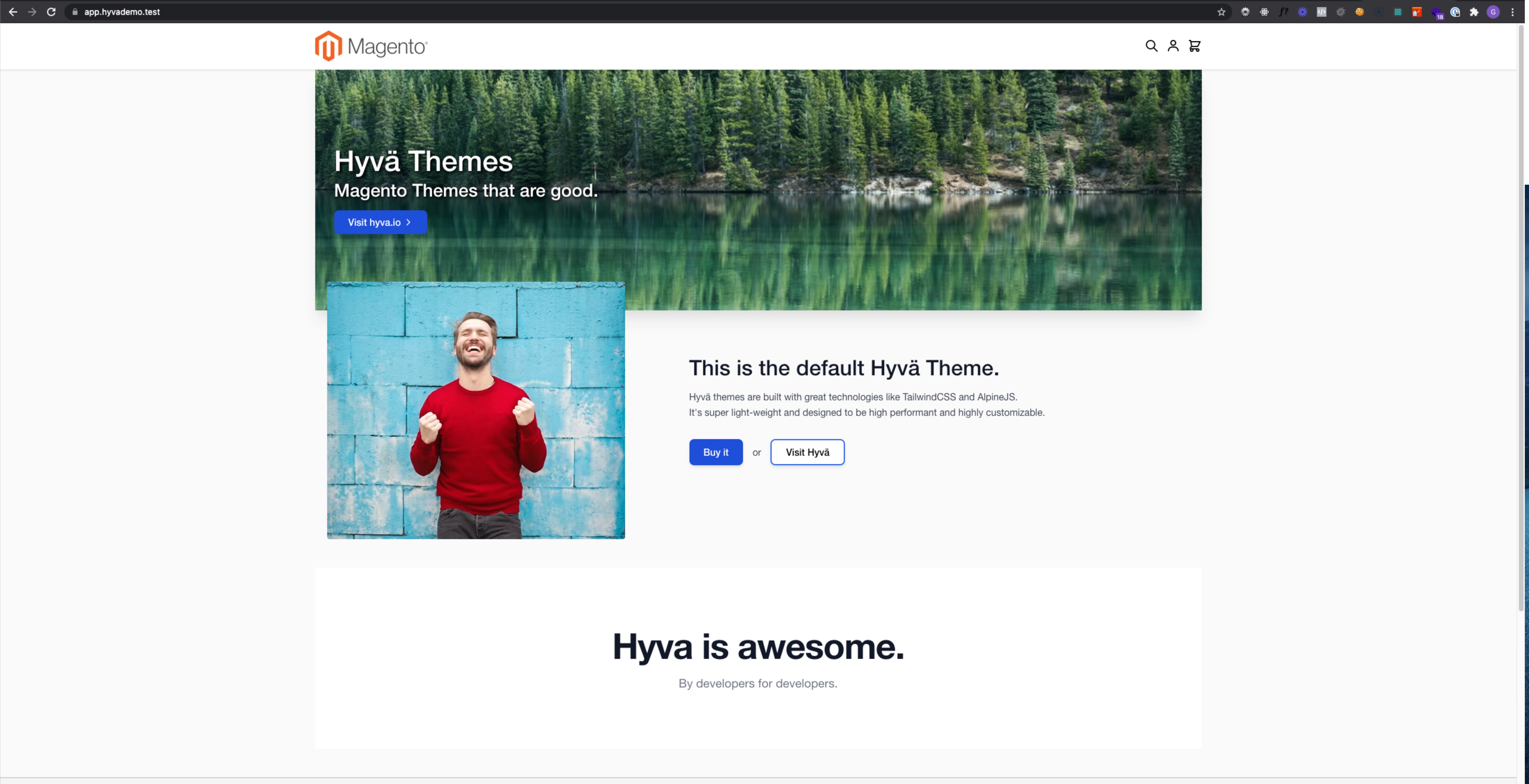Open the purple layers extension with badge 18
This screenshot has height=784, width=1529.
coord(1436,13)
